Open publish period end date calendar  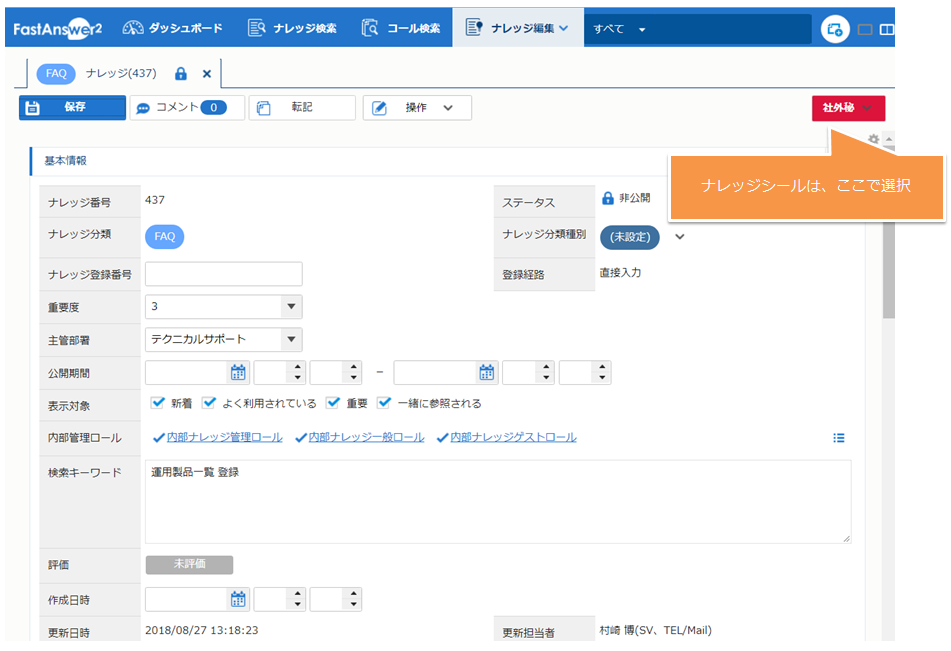(487, 373)
